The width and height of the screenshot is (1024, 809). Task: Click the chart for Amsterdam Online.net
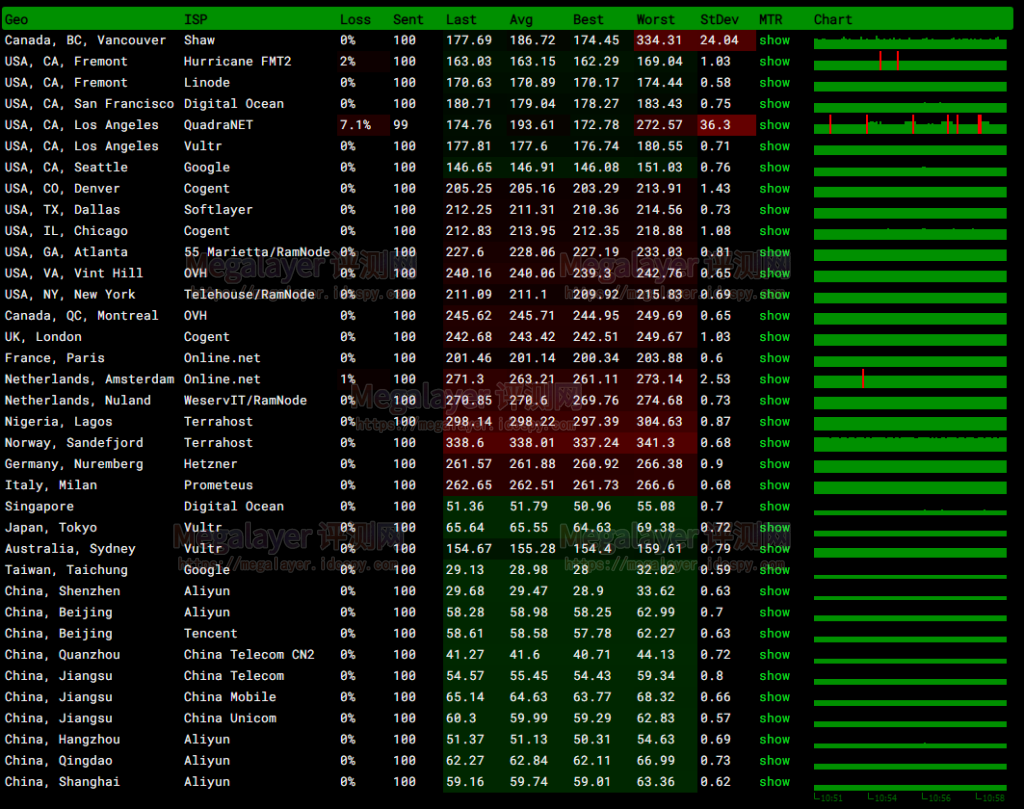click(x=910, y=380)
